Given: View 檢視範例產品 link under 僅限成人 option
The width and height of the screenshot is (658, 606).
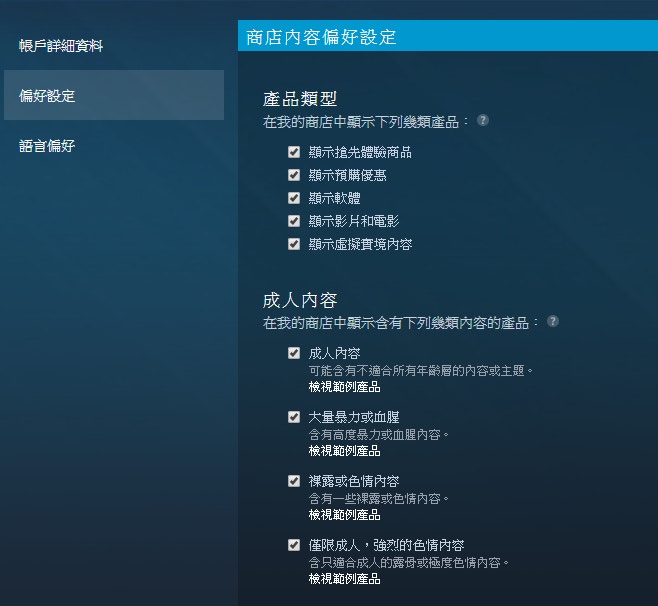Looking at the screenshot, I should tap(344, 578).
